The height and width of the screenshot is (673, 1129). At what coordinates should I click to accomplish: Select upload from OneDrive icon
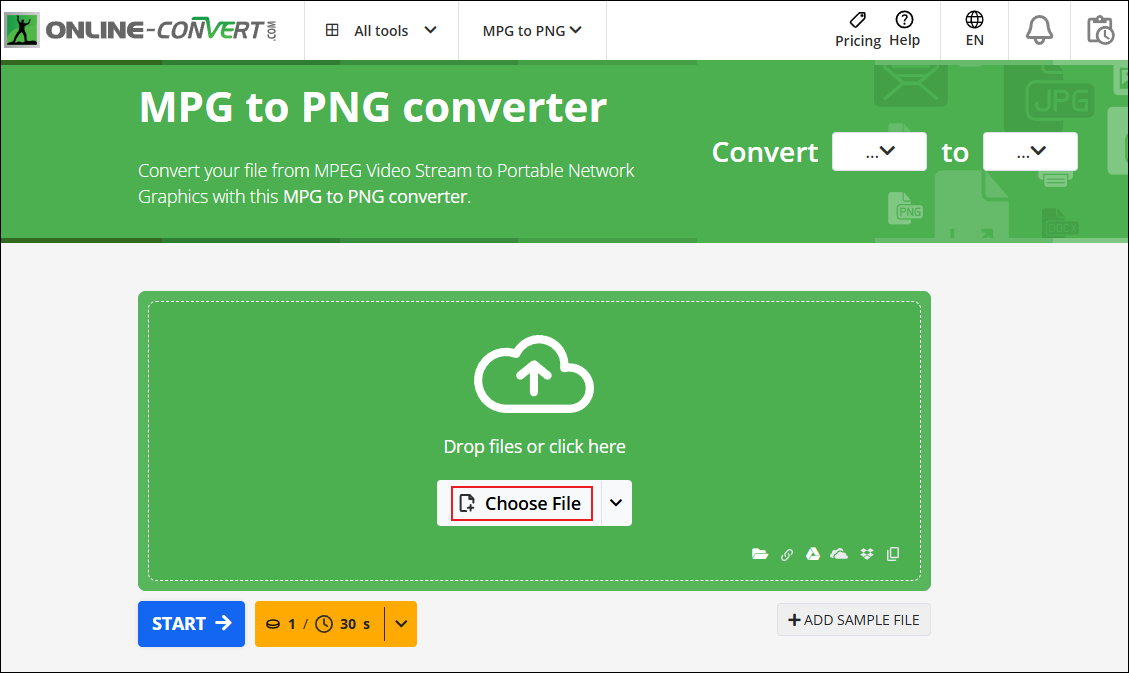point(840,553)
